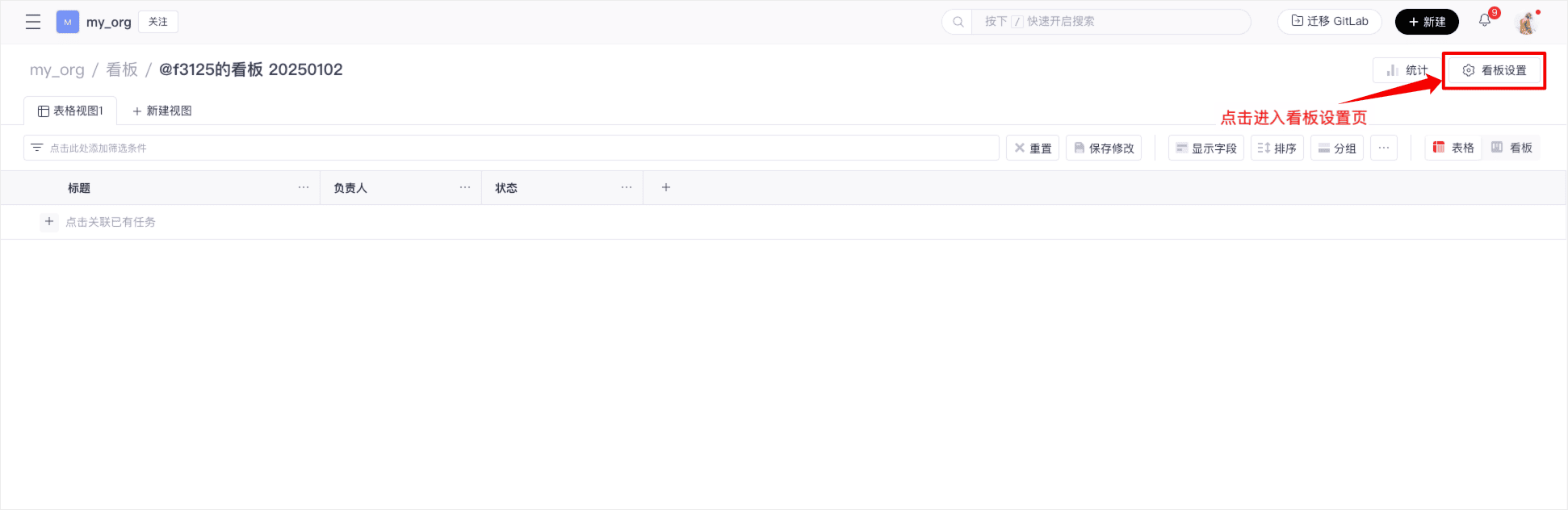Open 状态 column options menu
This screenshot has height=510, width=1568.
[627, 187]
